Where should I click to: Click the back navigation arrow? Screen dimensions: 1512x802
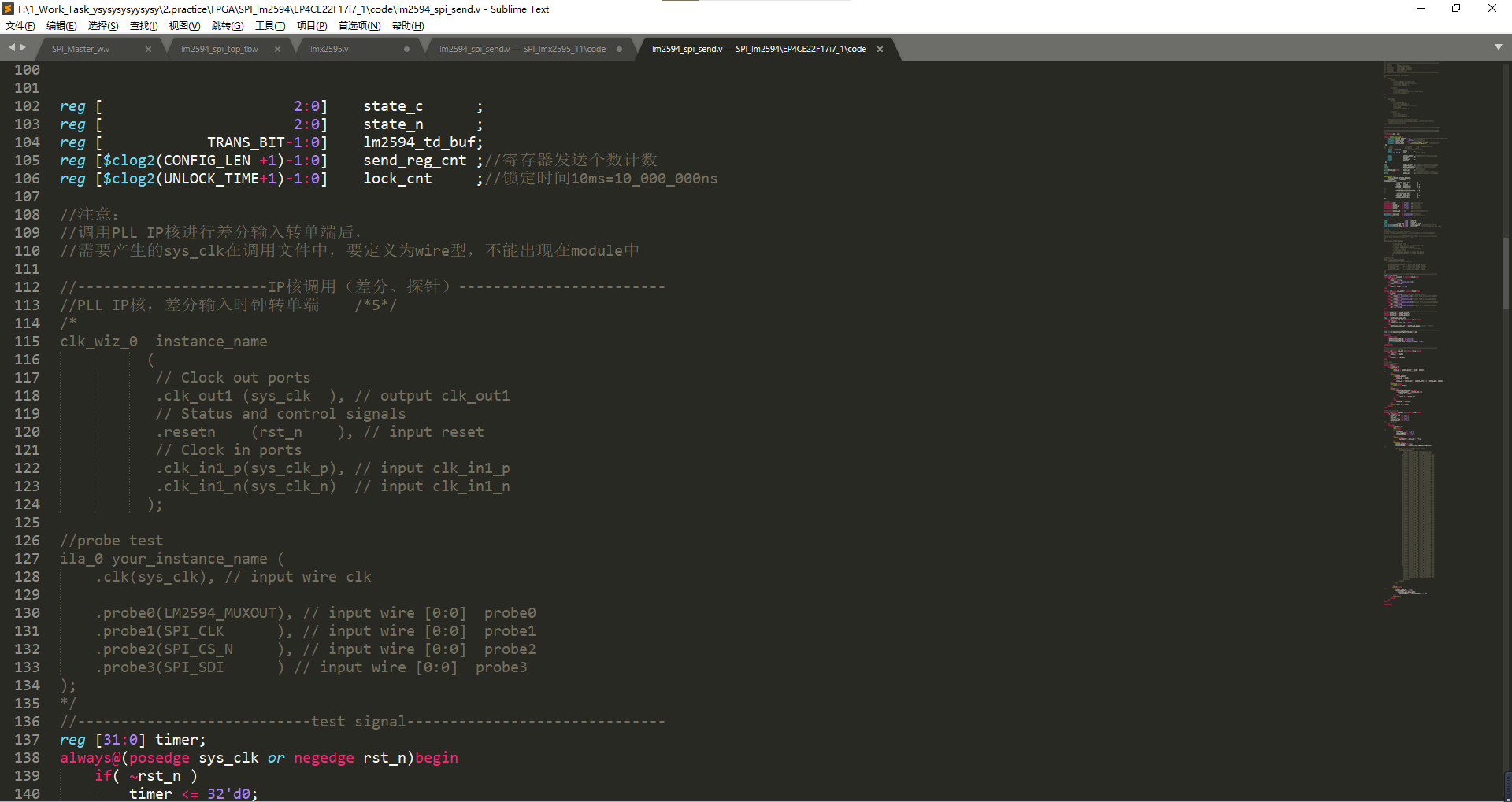click(x=11, y=47)
